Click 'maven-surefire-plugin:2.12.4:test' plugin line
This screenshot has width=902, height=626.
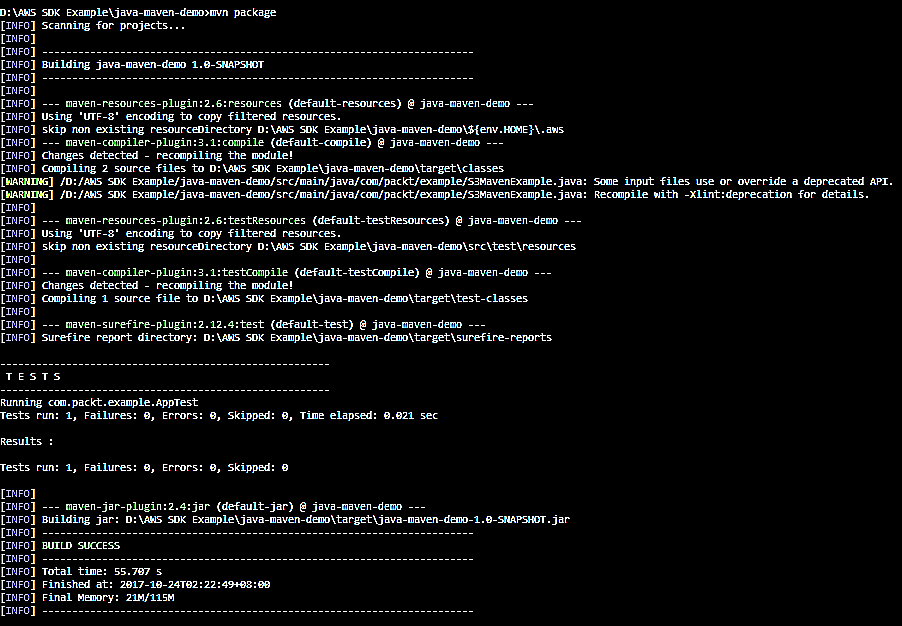coord(243,325)
